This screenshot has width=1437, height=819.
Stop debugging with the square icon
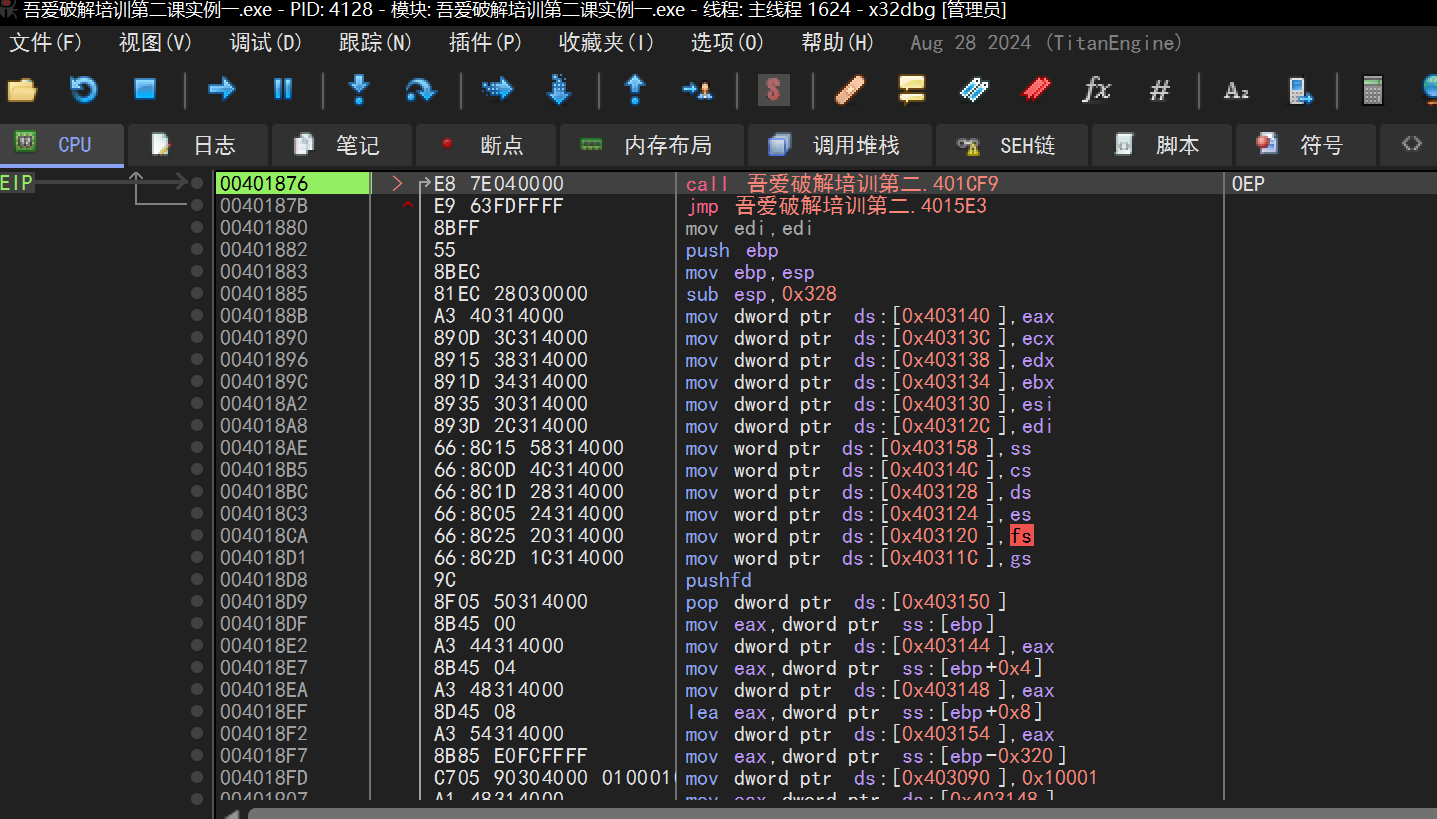click(x=145, y=90)
